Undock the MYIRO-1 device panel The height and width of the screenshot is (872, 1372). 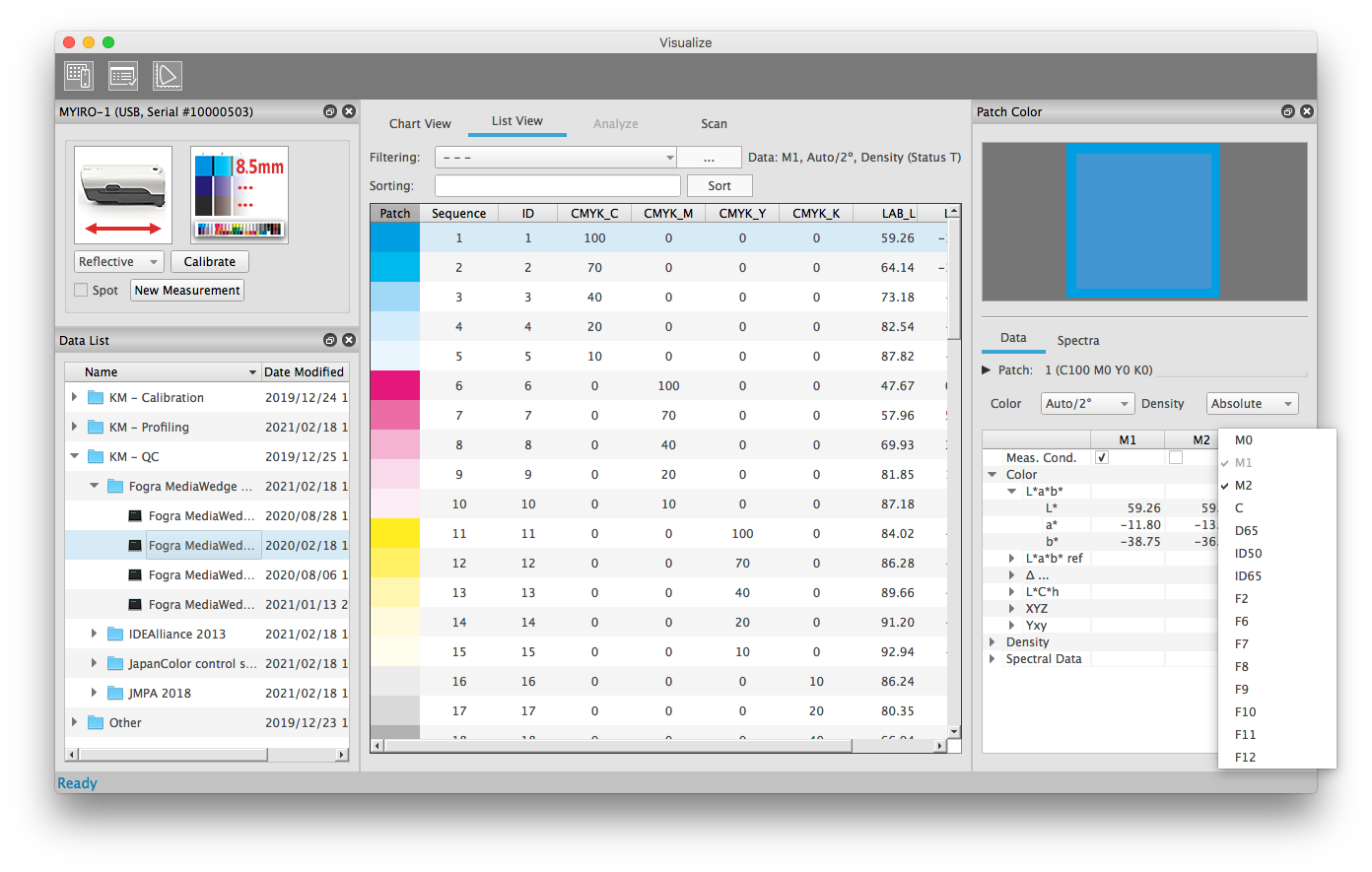(330, 111)
